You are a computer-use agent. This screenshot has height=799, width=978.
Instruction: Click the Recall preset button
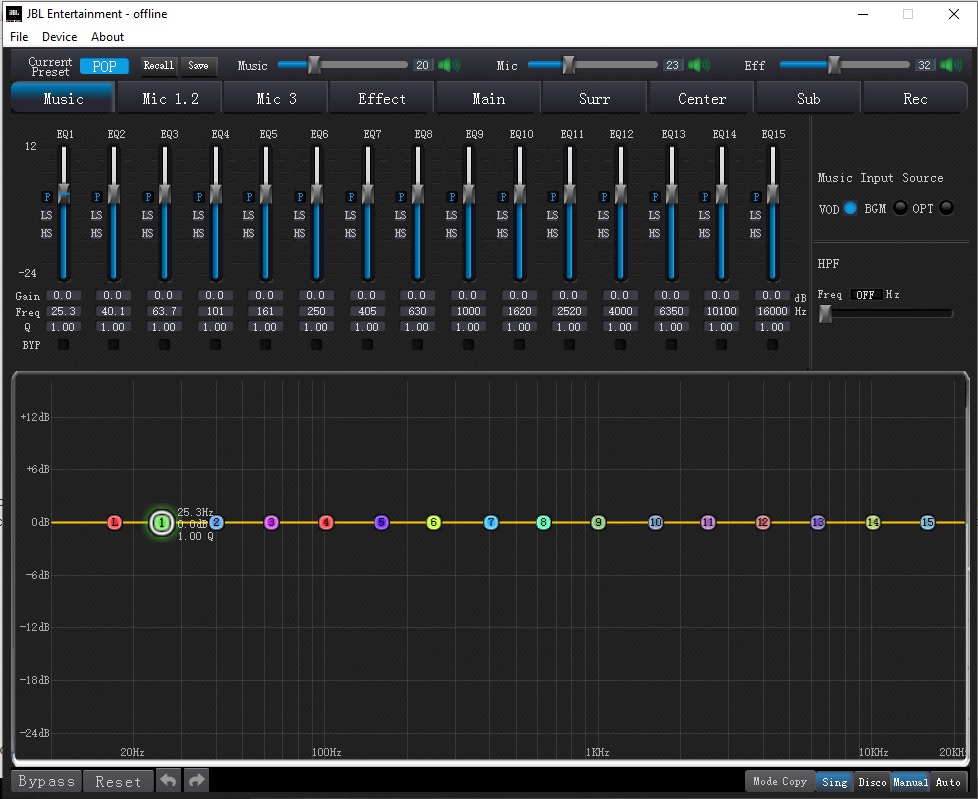[x=158, y=66]
